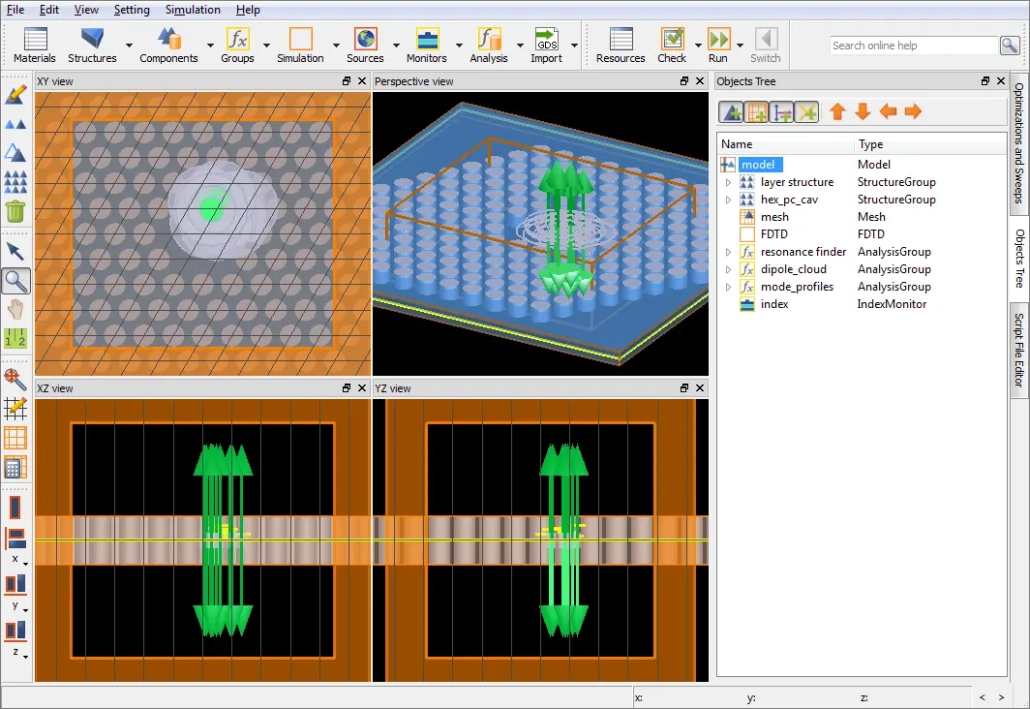
Task: Toggle the orange grid filter button in Objects Tree
Action: [x=757, y=112]
